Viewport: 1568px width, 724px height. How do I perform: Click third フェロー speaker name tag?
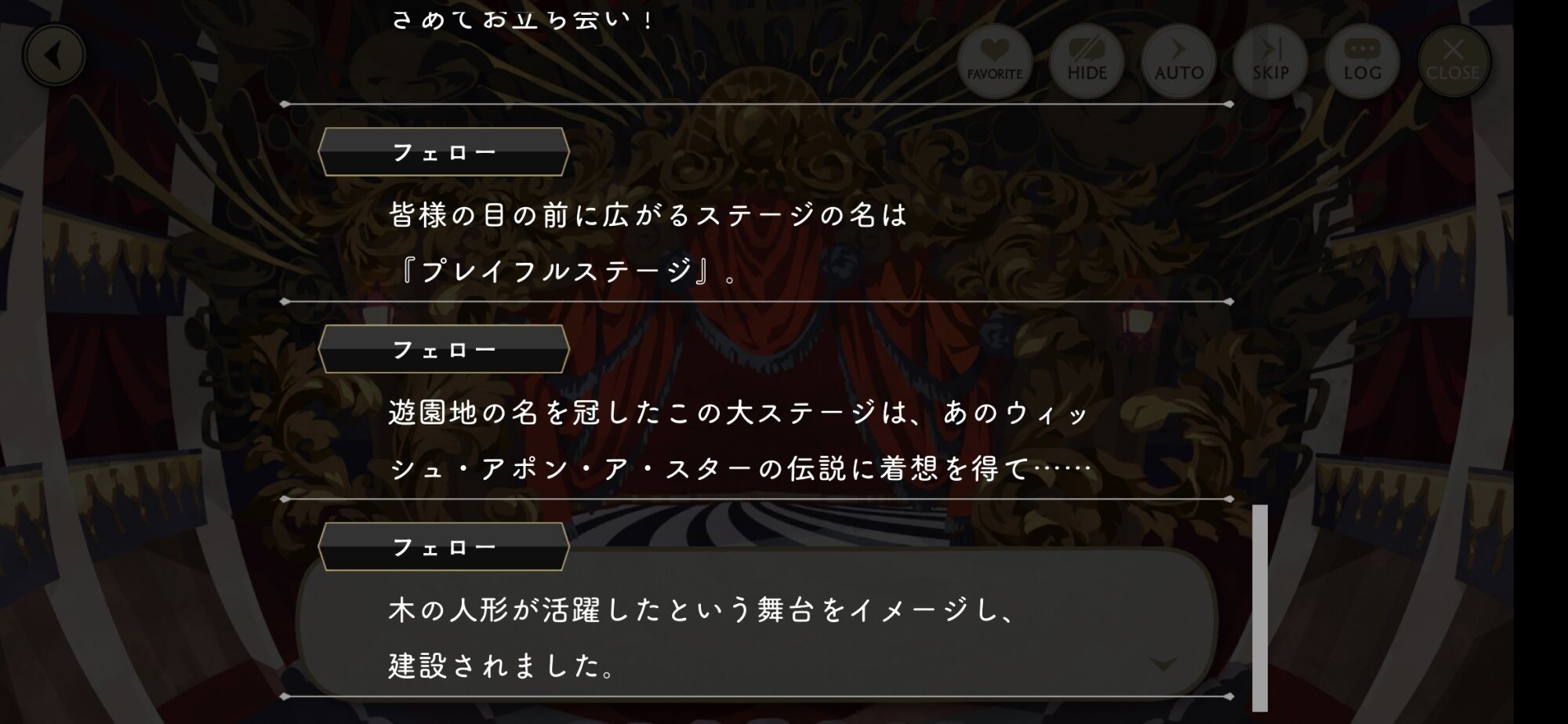444,548
